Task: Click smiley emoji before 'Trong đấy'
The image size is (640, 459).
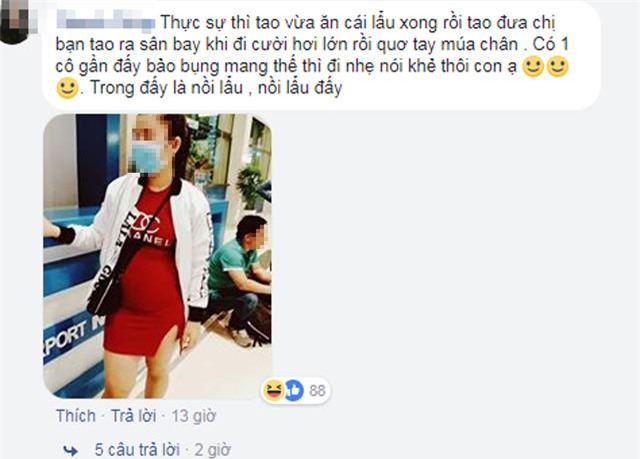Action: pyautogui.click(x=67, y=88)
